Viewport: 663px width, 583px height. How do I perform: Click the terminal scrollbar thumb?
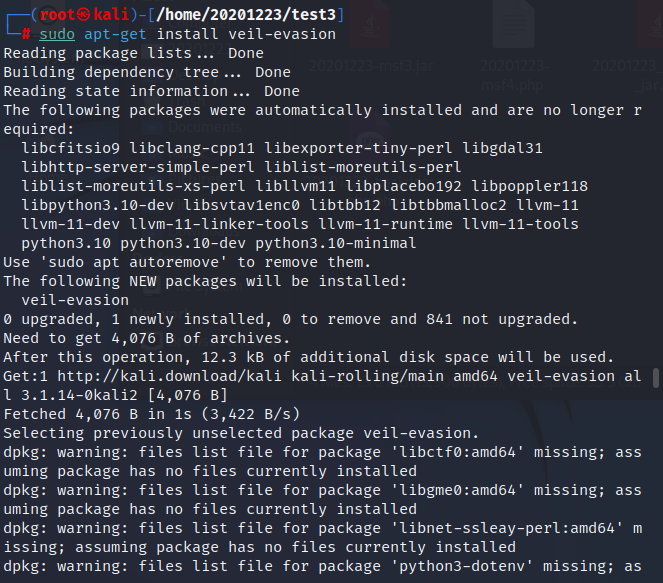click(x=656, y=378)
